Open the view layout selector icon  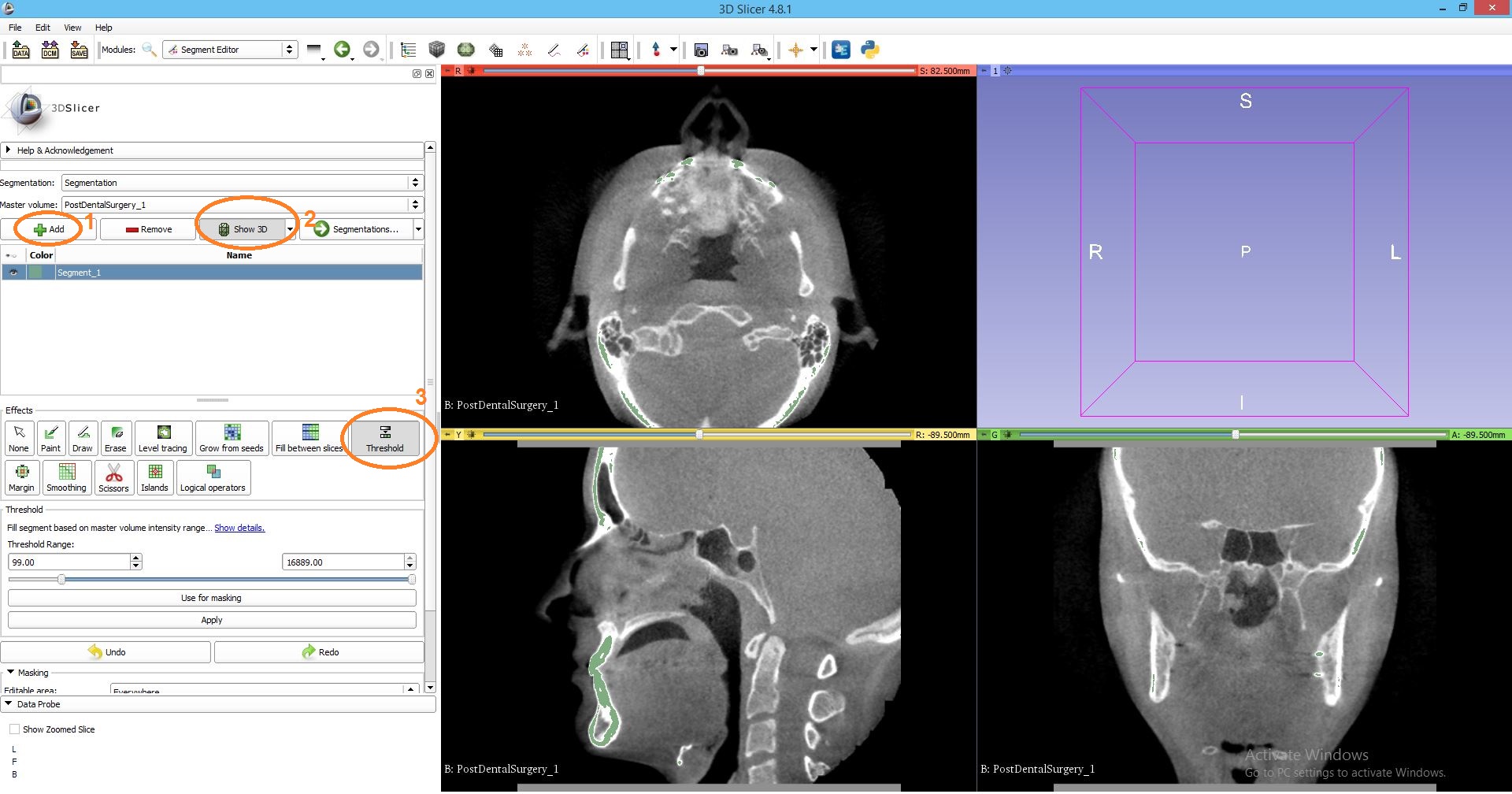click(620, 50)
